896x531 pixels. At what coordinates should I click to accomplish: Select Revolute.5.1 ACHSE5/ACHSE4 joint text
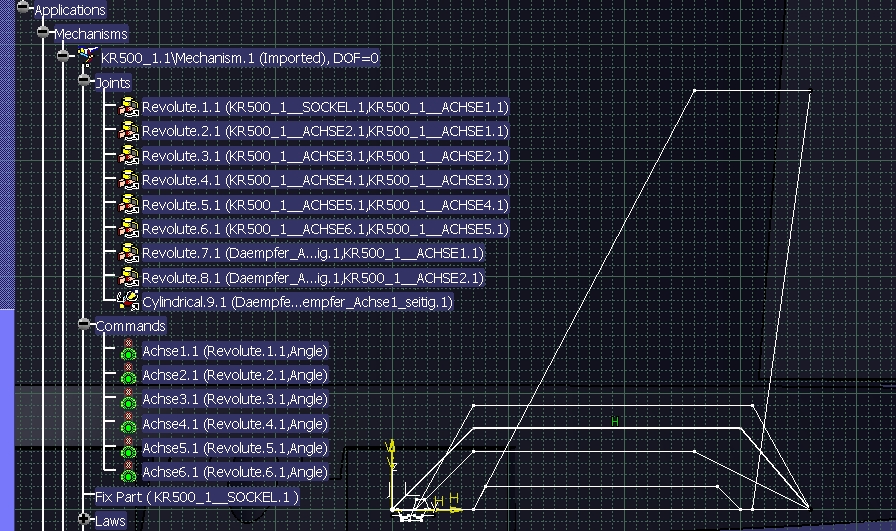coord(325,205)
